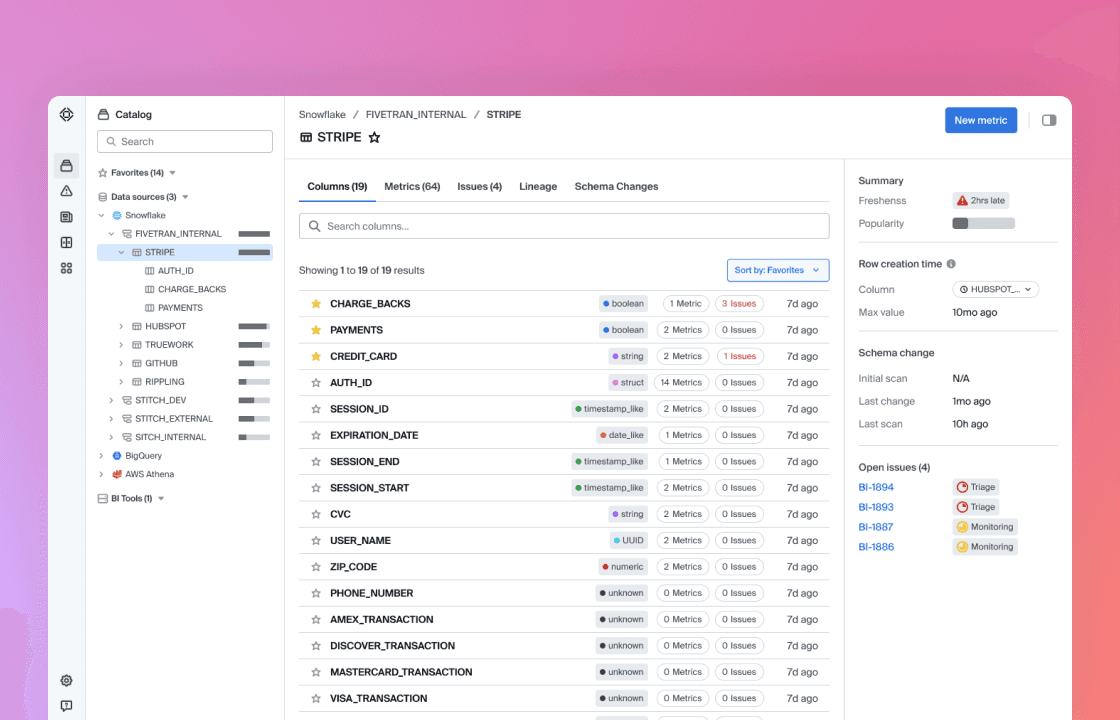The image size is (1120, 720).
Task: Click the triage icon beside BI-1894
Action: [962, 487]
